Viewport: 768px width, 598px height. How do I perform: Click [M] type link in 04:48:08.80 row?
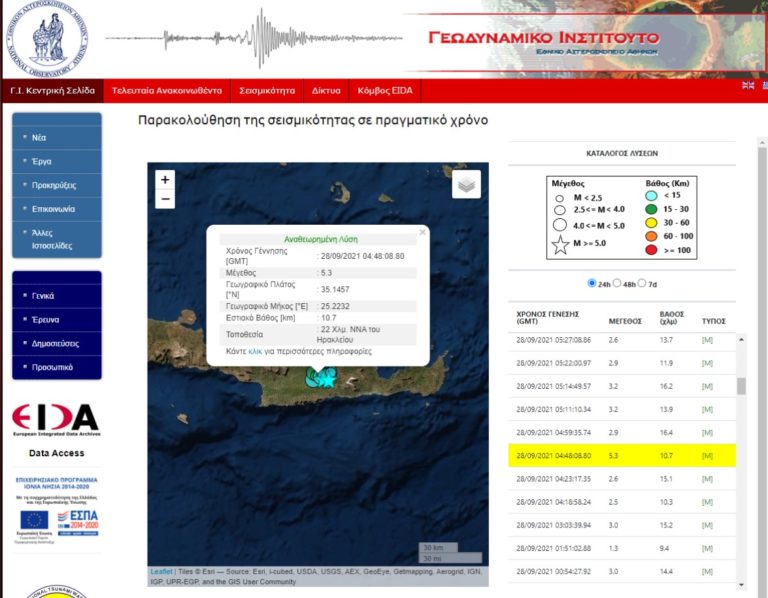[707, 455]
